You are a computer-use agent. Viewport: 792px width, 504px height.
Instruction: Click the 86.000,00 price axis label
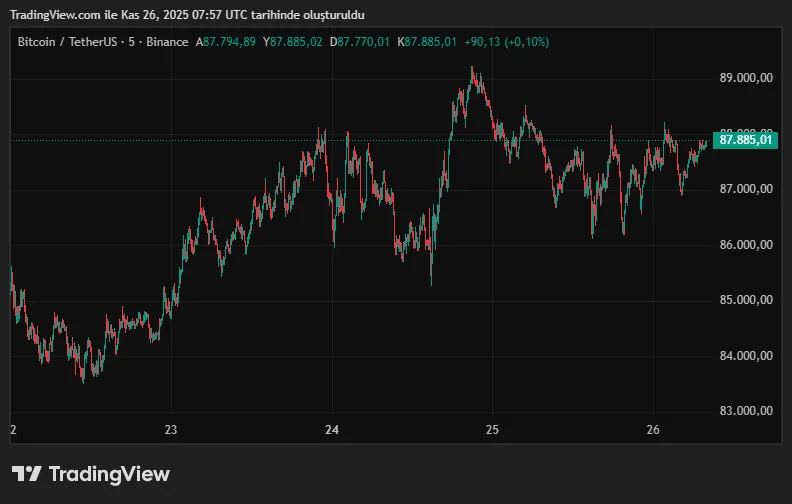tap(746, 245)
